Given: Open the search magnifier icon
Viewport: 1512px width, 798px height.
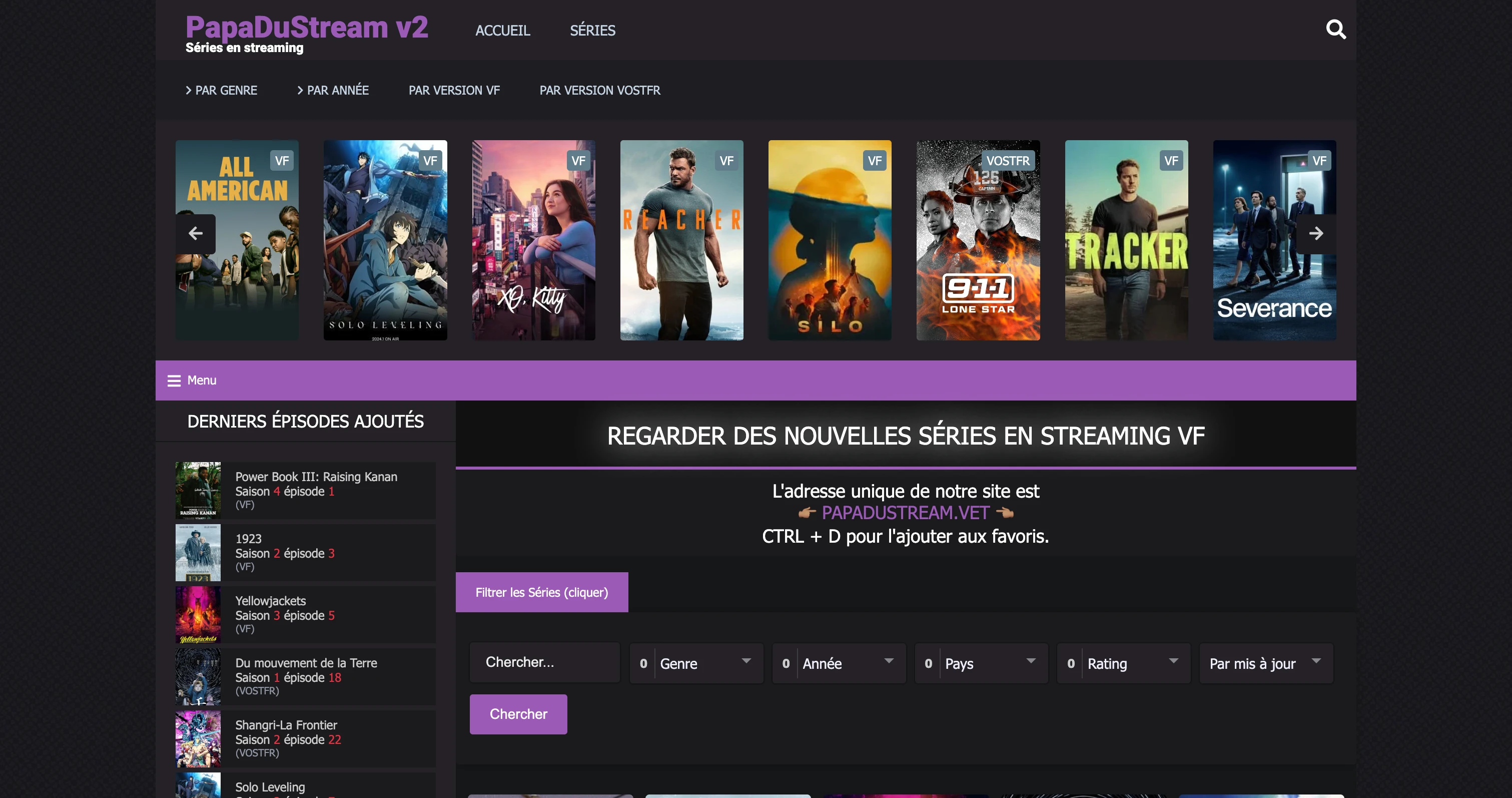Looking at the screenshot, I should [1336, 30].
